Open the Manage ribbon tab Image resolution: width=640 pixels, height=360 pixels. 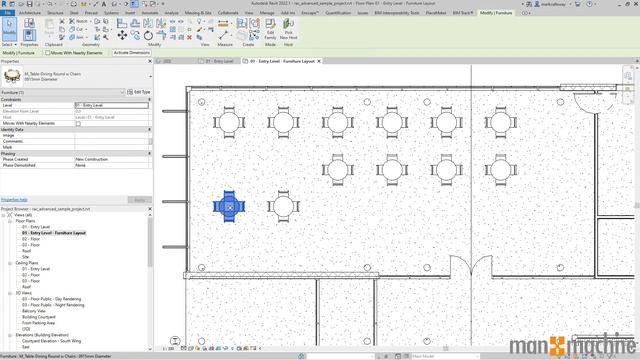coord(267,13)
